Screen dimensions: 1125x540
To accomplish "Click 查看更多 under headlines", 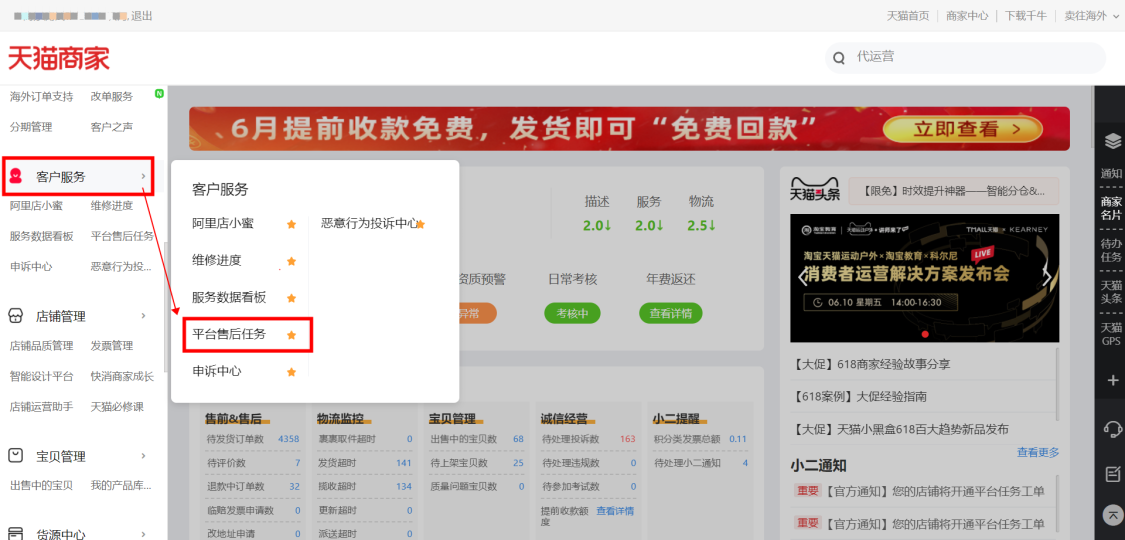I will click(x=1037, y=453).
